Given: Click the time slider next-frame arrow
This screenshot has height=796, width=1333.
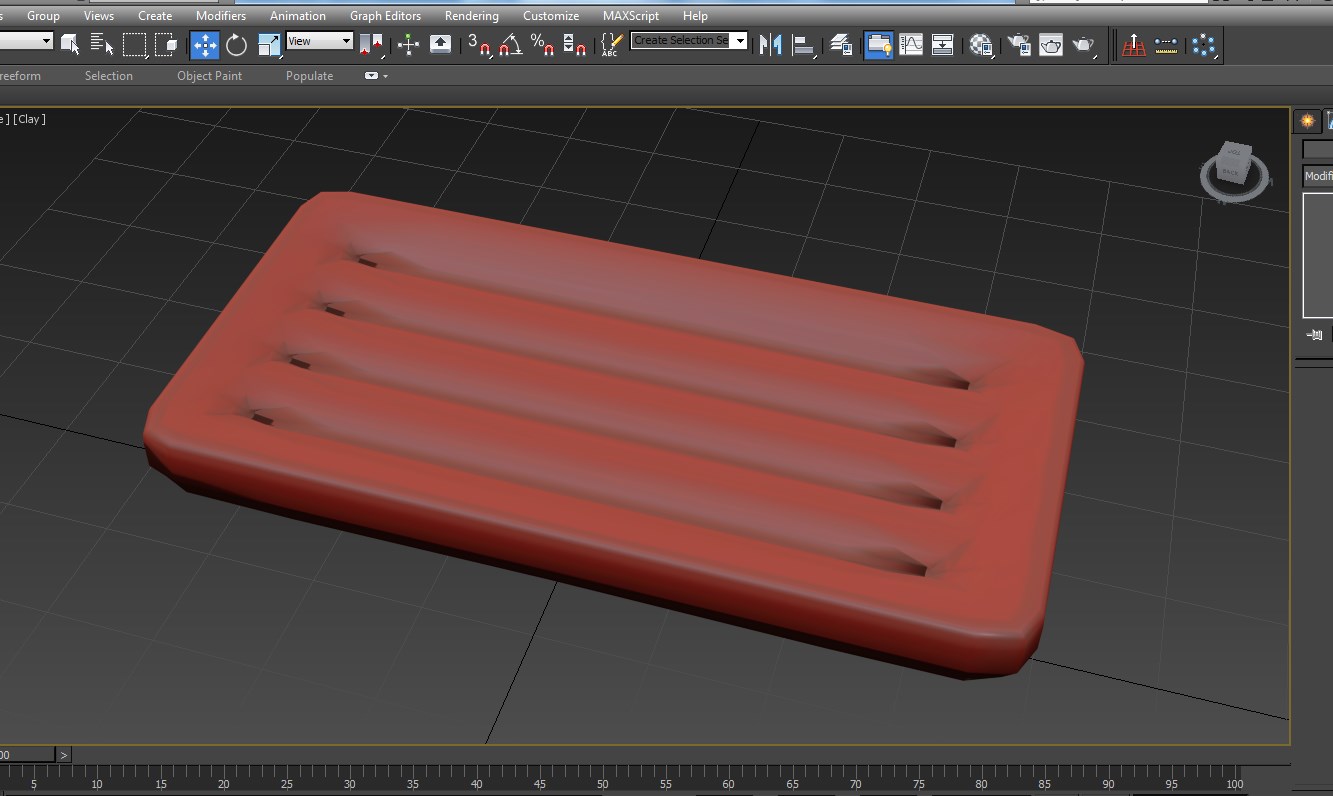Looking at the screenshot, I should click(x=64, y=755).
